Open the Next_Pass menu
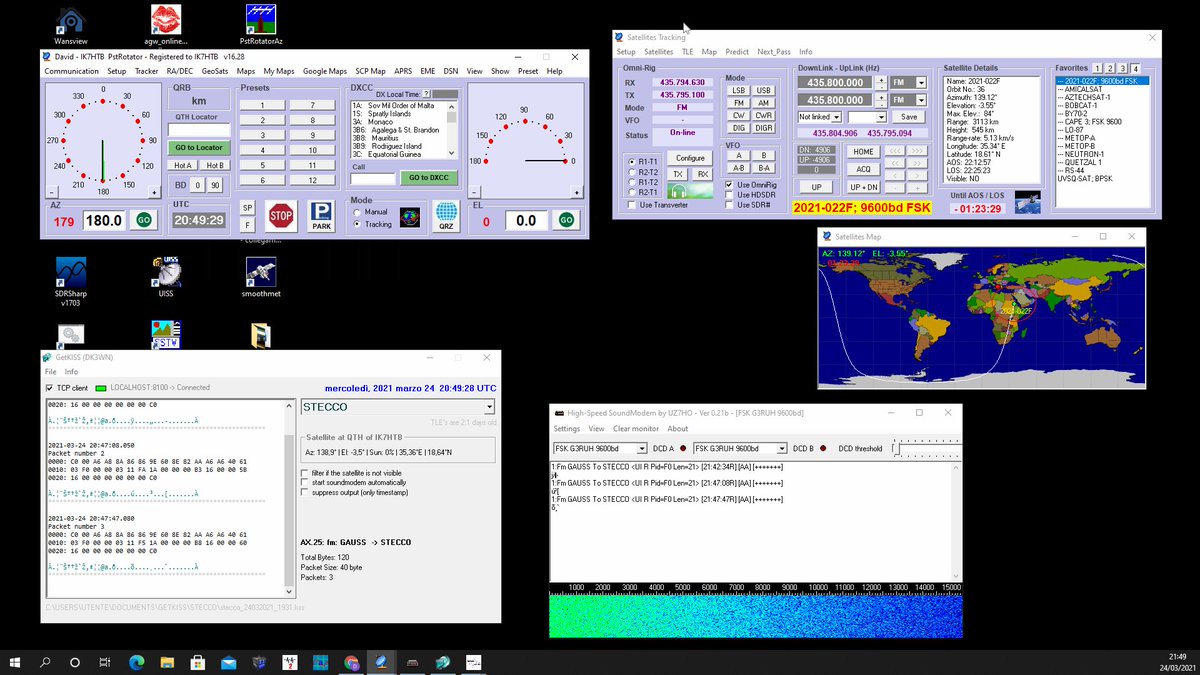1200x675 pixels. pyautogui.click(x=774, y=51)
